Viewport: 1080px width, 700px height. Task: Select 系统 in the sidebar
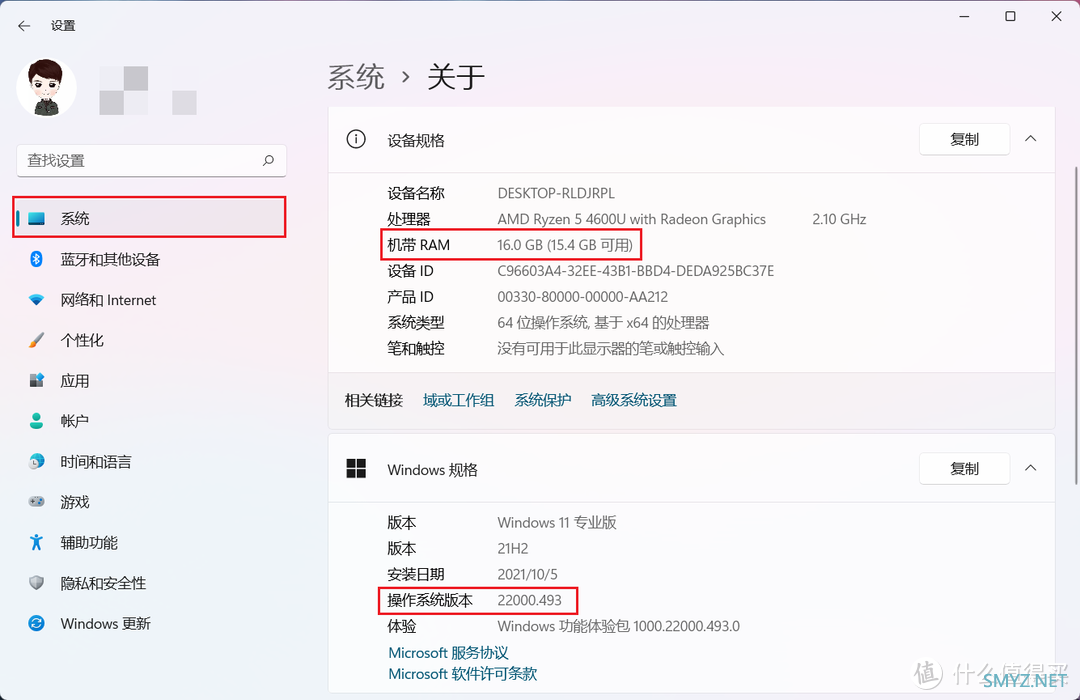click(149, 218)
